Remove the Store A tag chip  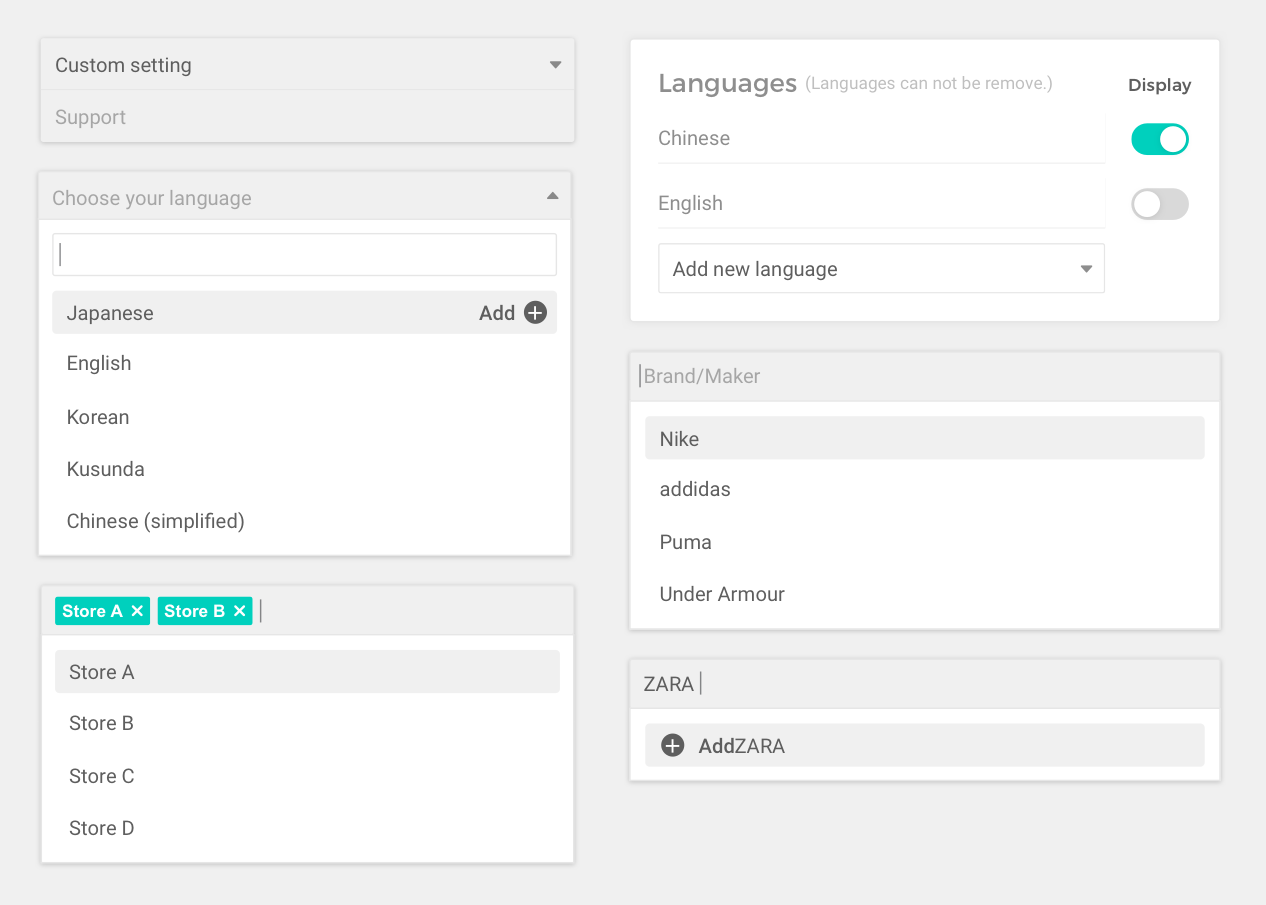(137, 611)
